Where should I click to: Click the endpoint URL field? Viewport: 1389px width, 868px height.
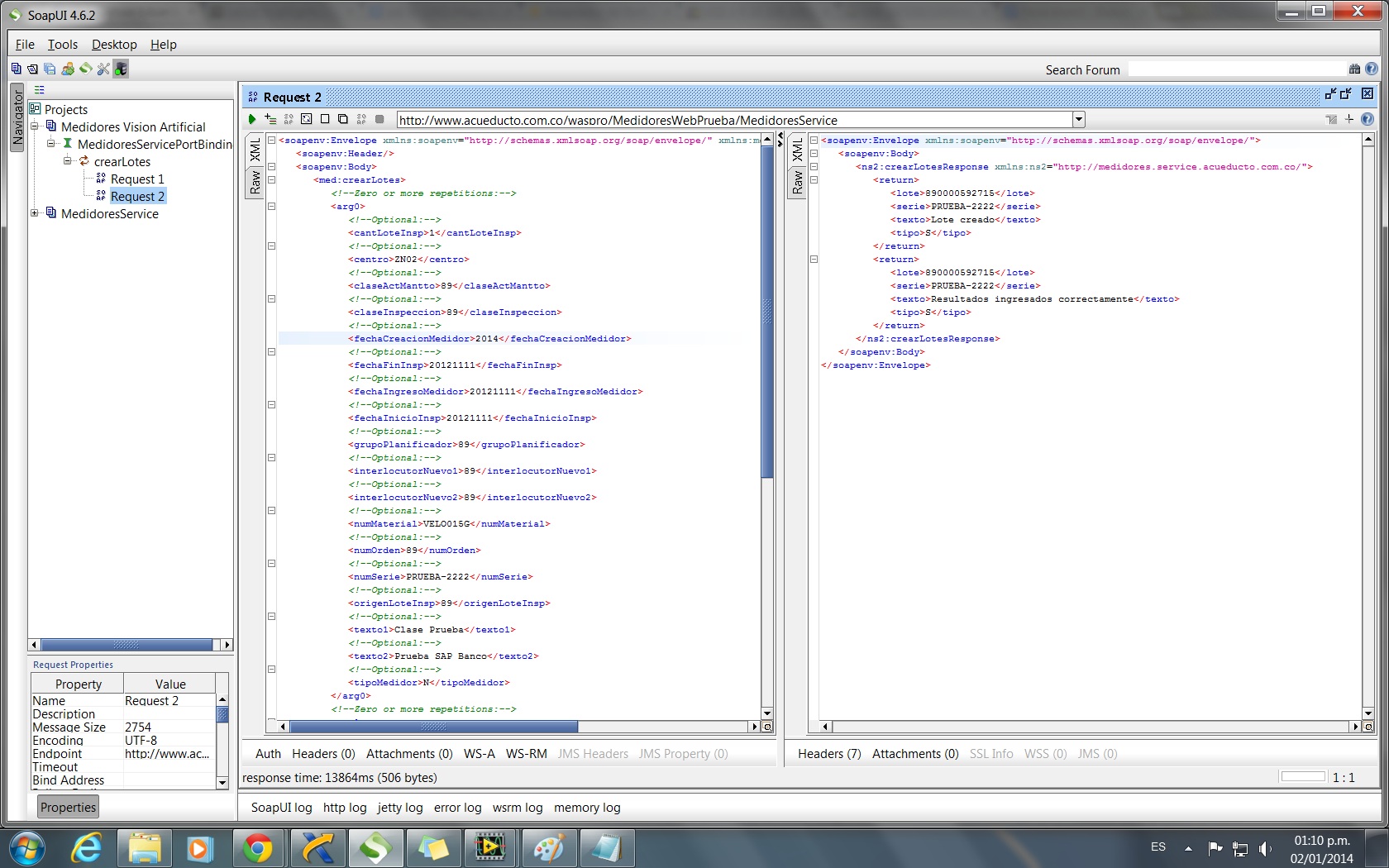pyautogui.click(x=734, y=120)
